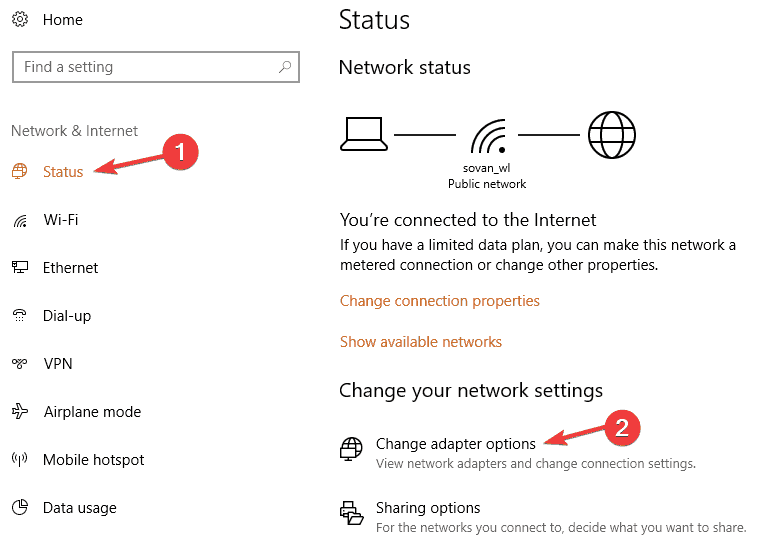This screenshot has height=546, width=767.
Task: Open Sharing options
Action: point(428,508)
